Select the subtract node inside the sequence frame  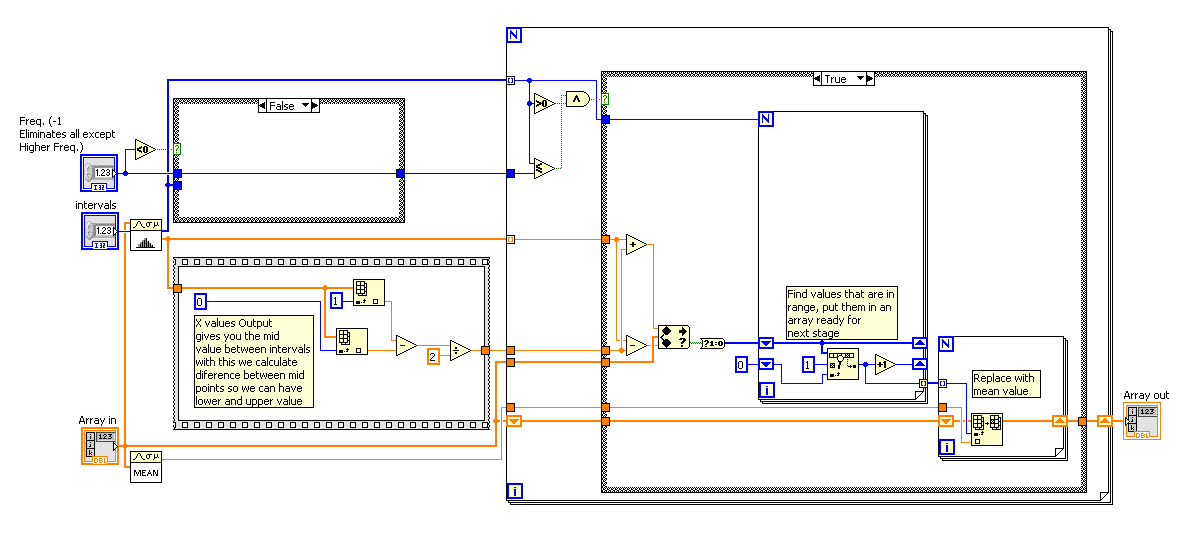pos(406,345)
